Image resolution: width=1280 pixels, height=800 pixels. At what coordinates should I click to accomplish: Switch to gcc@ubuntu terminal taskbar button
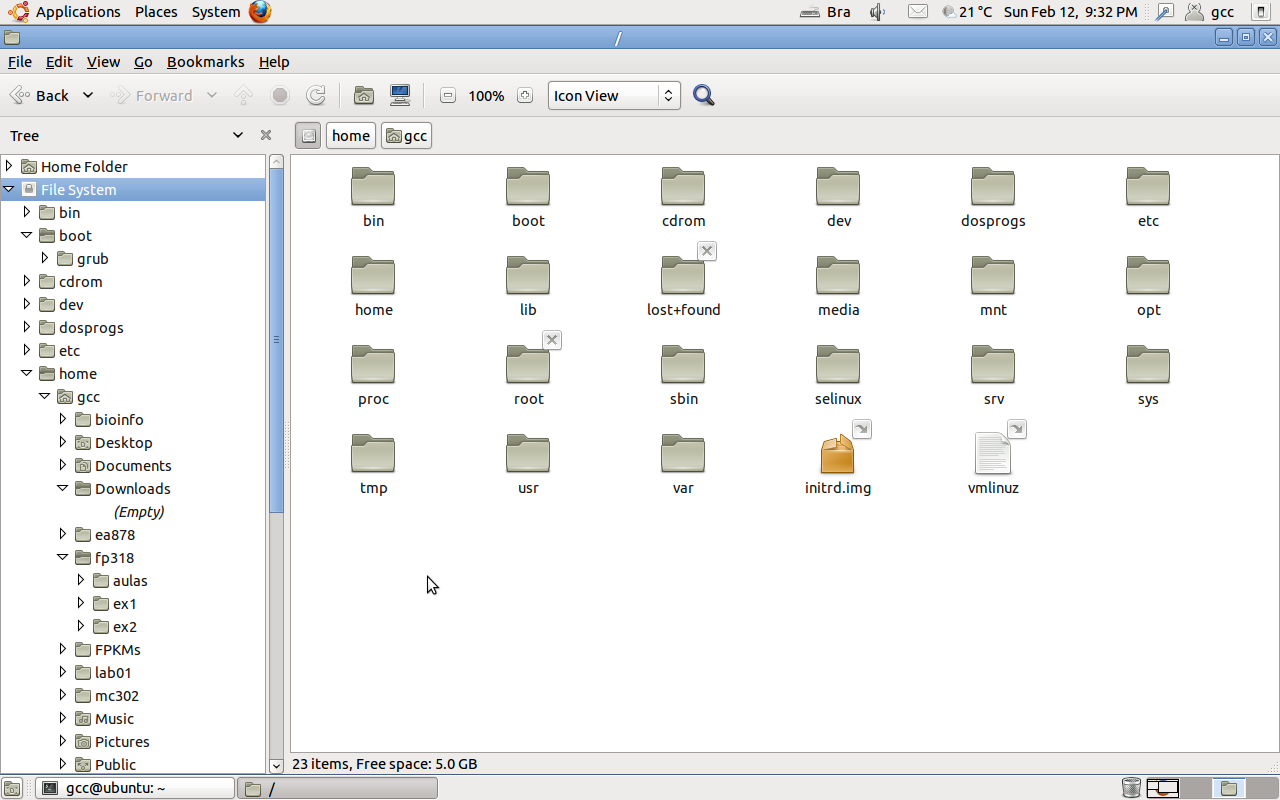click(x=135, y=788)
